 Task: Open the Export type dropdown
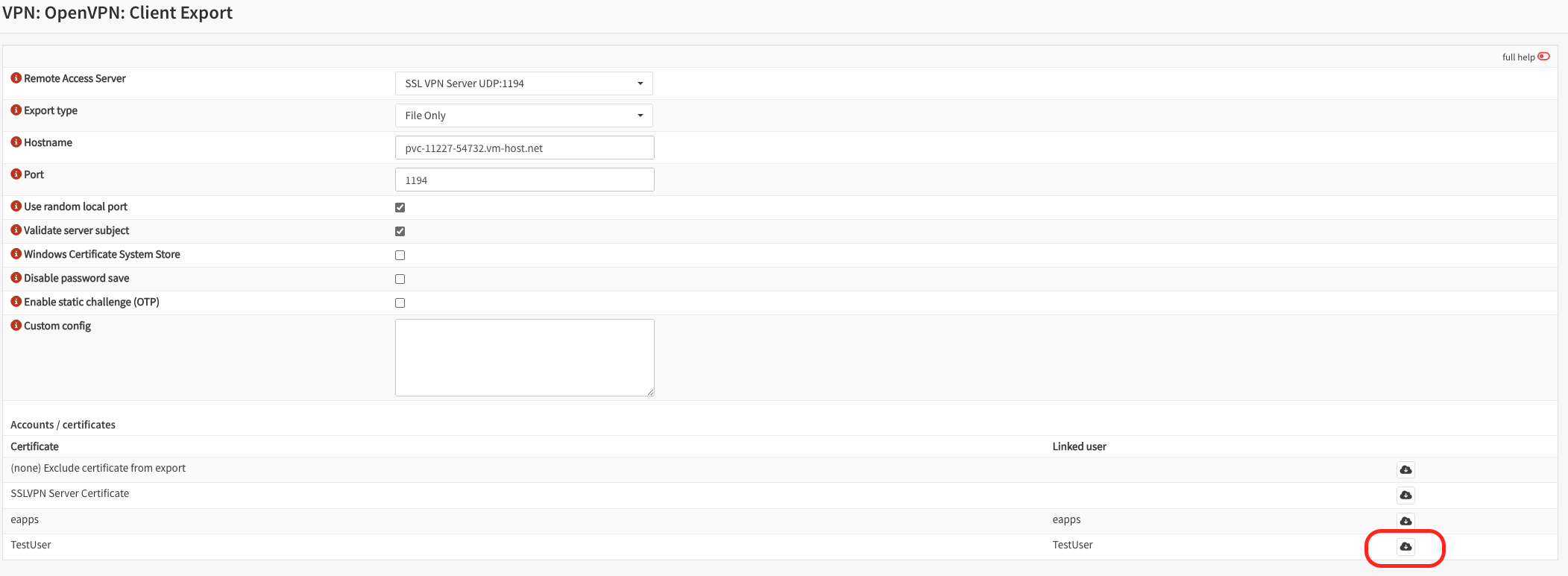523,115
